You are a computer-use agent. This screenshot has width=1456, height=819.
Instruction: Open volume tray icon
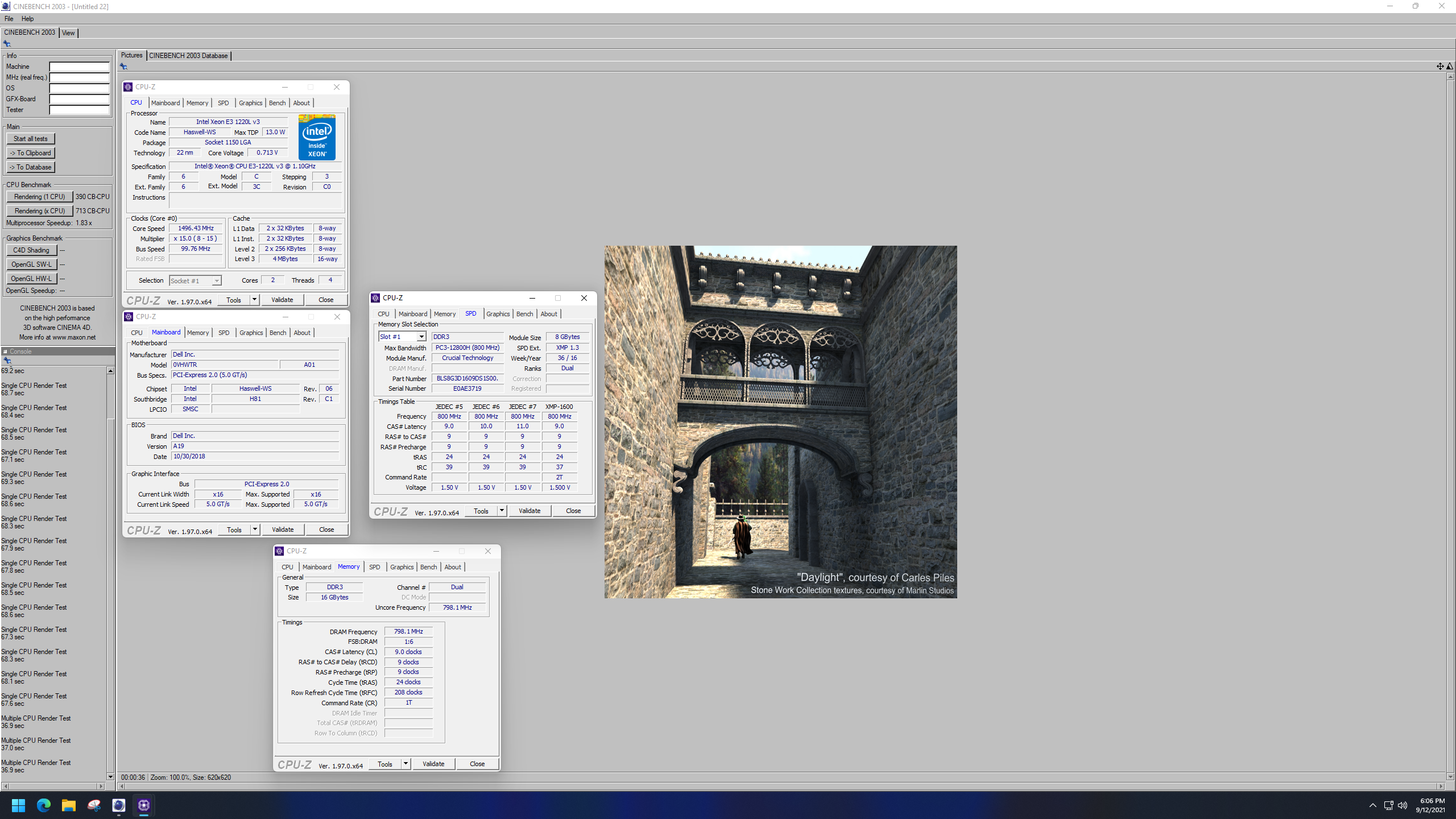pyautogui.click(x=1403, y=805)
